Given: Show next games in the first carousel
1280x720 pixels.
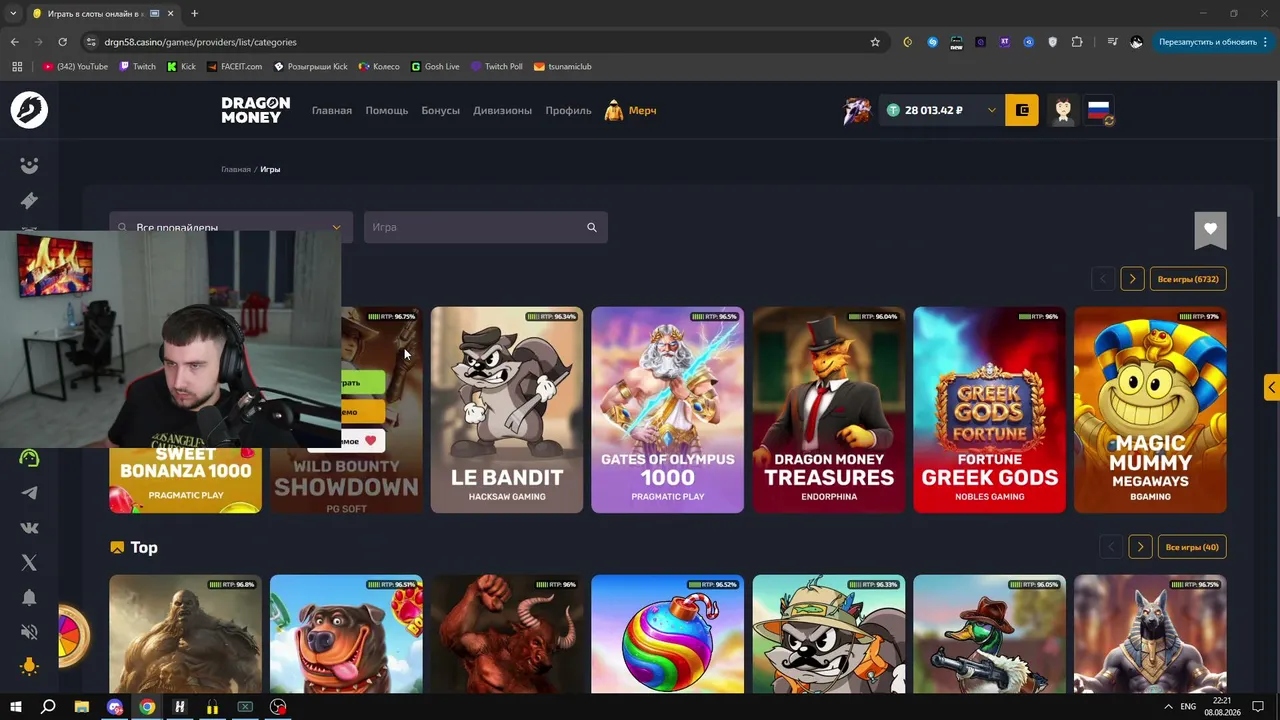Looking at the screenshot, I should click(1132, 279).
